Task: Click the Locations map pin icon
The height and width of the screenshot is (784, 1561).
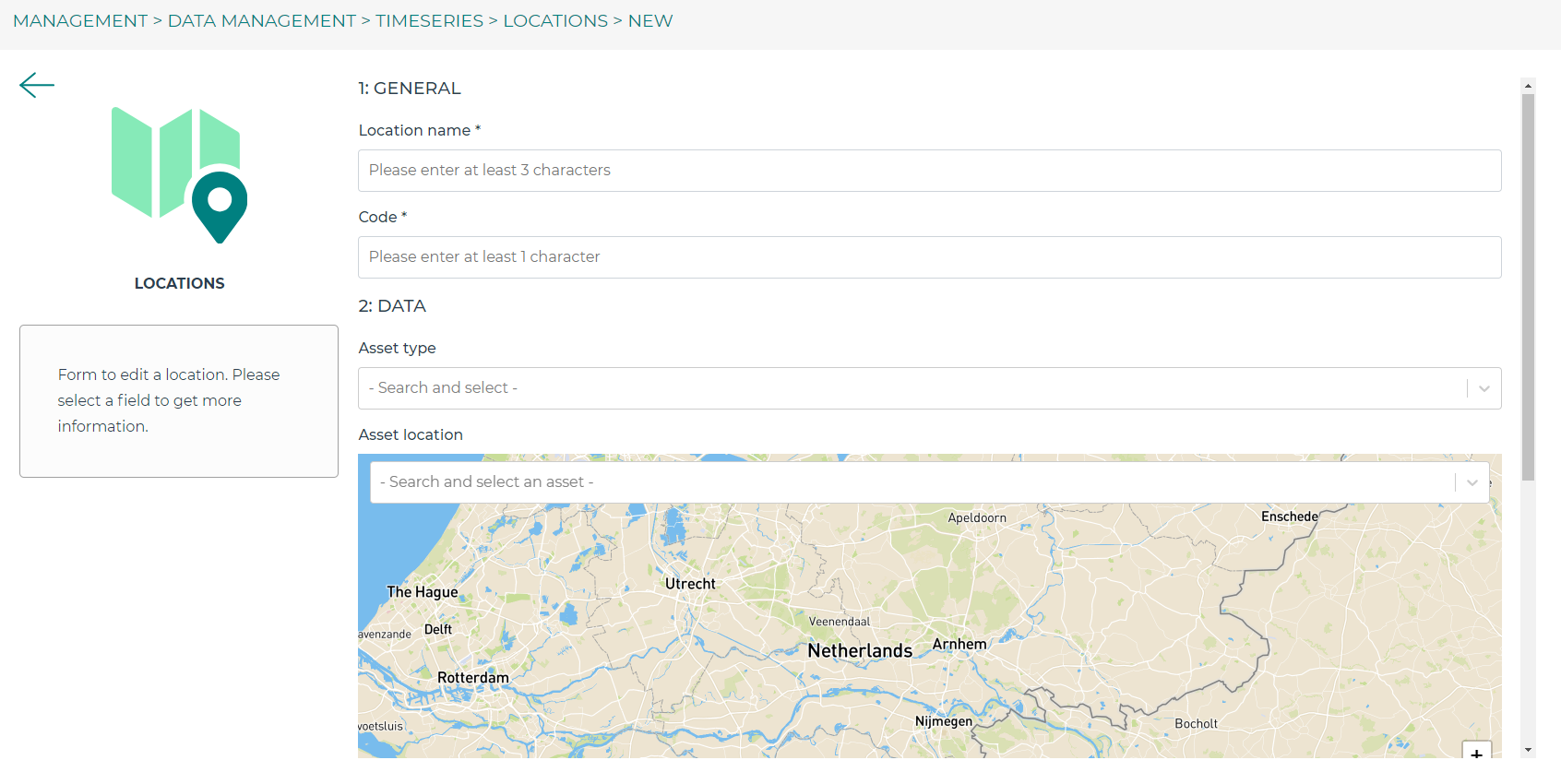Action: [x=220, y=208]
